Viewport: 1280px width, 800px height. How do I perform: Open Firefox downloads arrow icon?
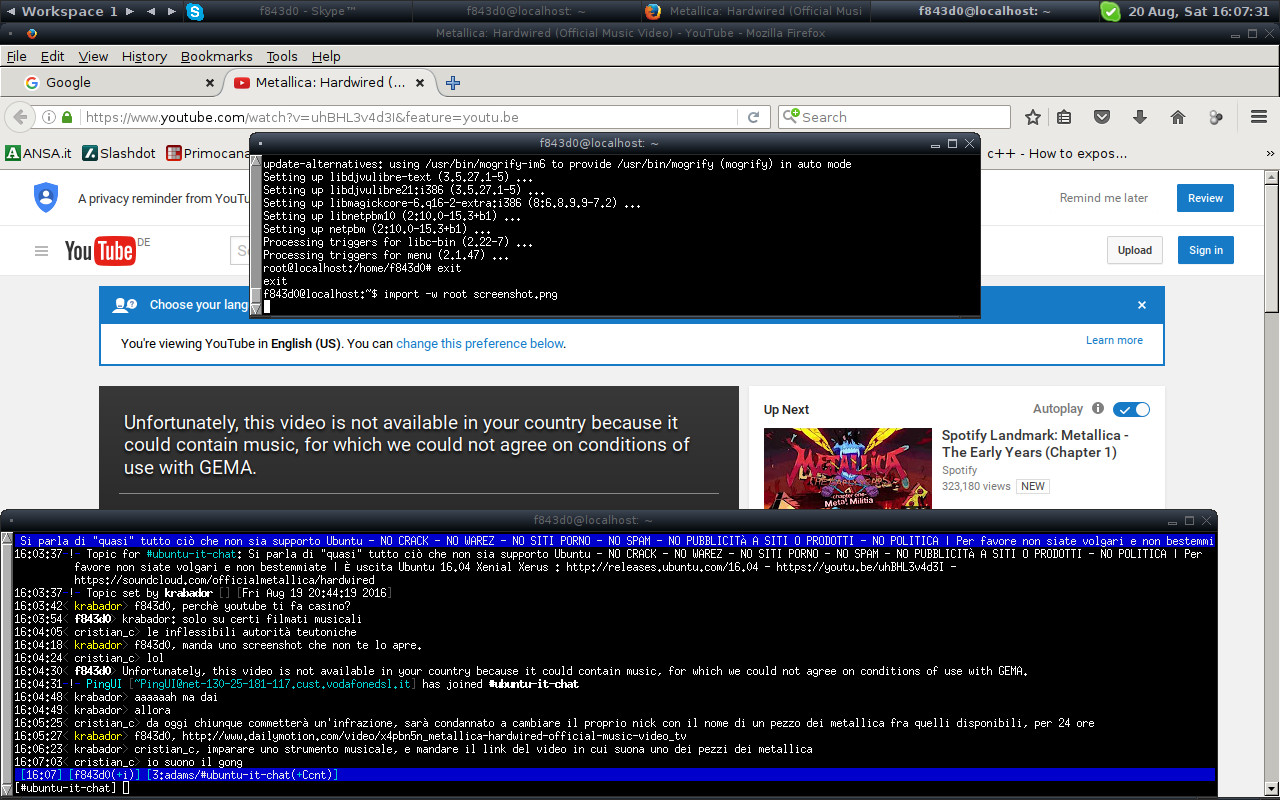tap(1140, 117)
